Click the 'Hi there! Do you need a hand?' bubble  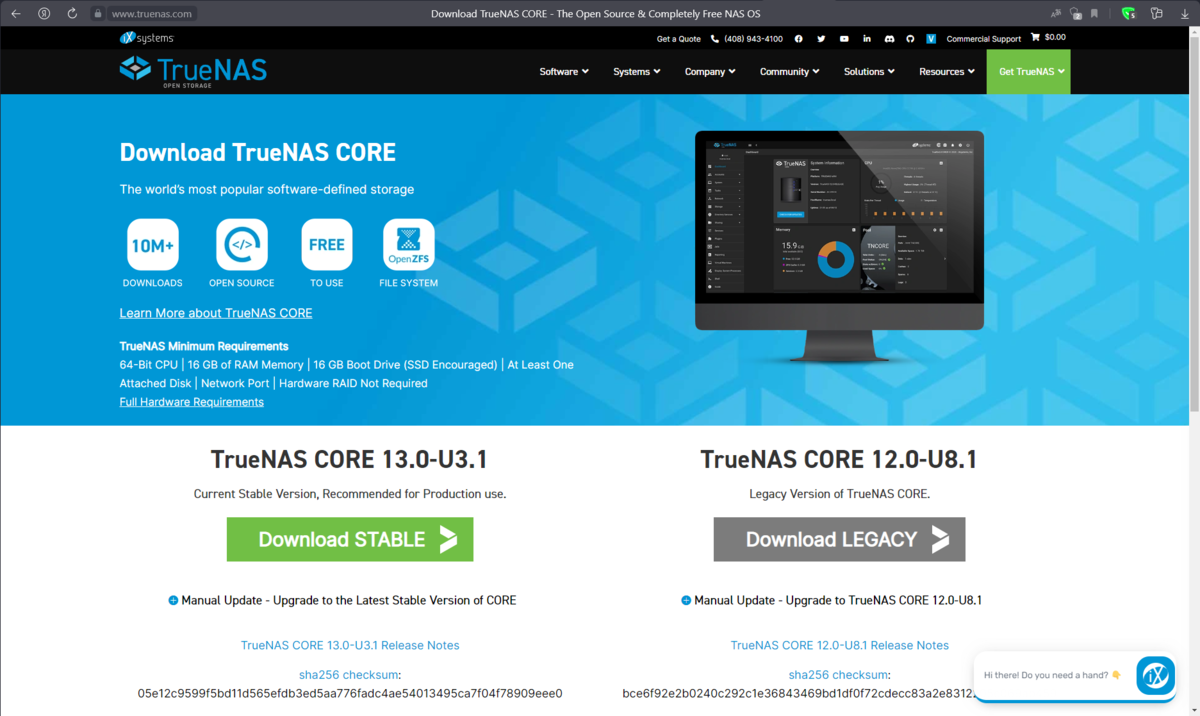(1055, 675)
